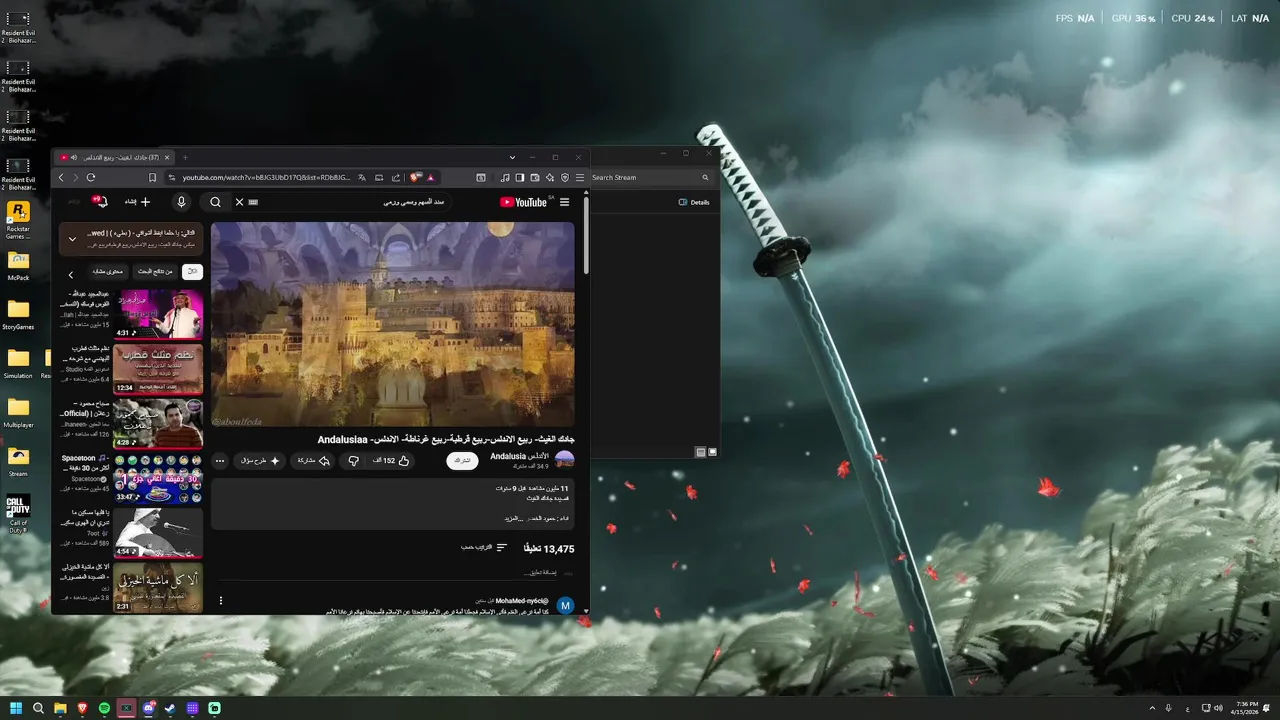Select the 'Related content' filter chip
1280x720 pixels.
[x=109, y=271]
